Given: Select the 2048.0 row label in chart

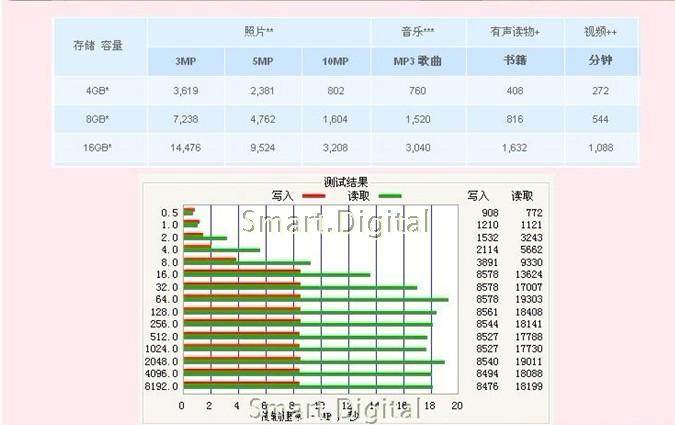Looking at the screenshot, I should pyautogui.click(x=161, y=360).
